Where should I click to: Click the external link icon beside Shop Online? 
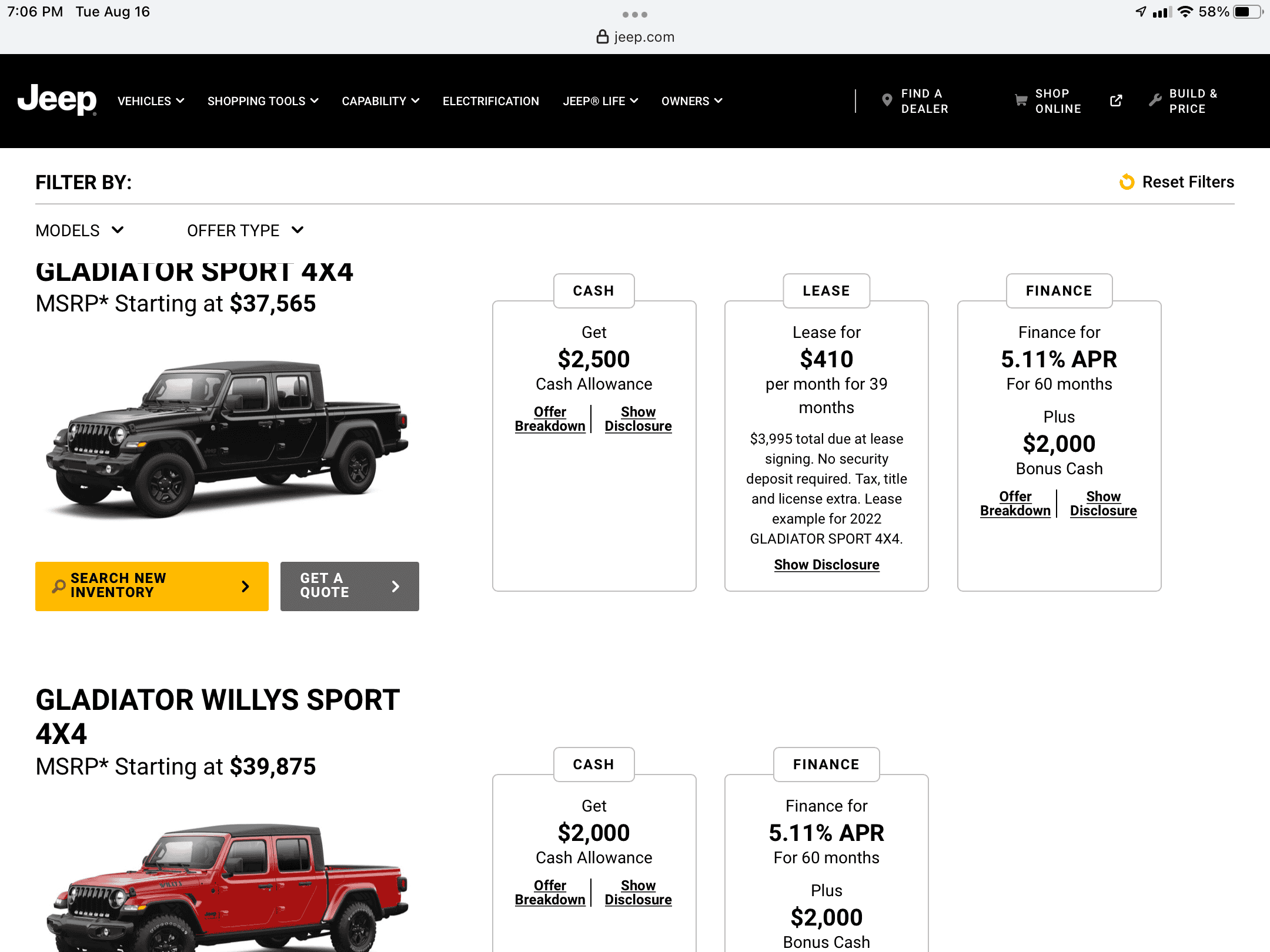coord(1116,100)
